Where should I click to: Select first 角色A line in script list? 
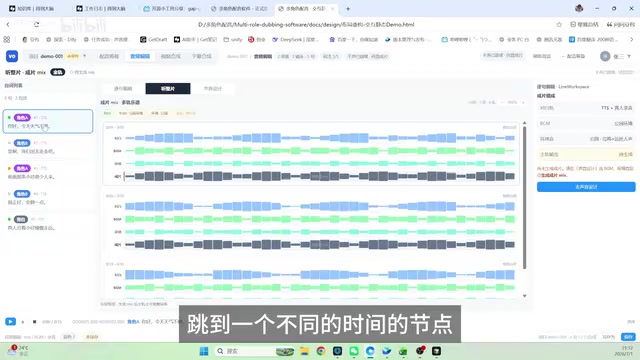(48, 121)
